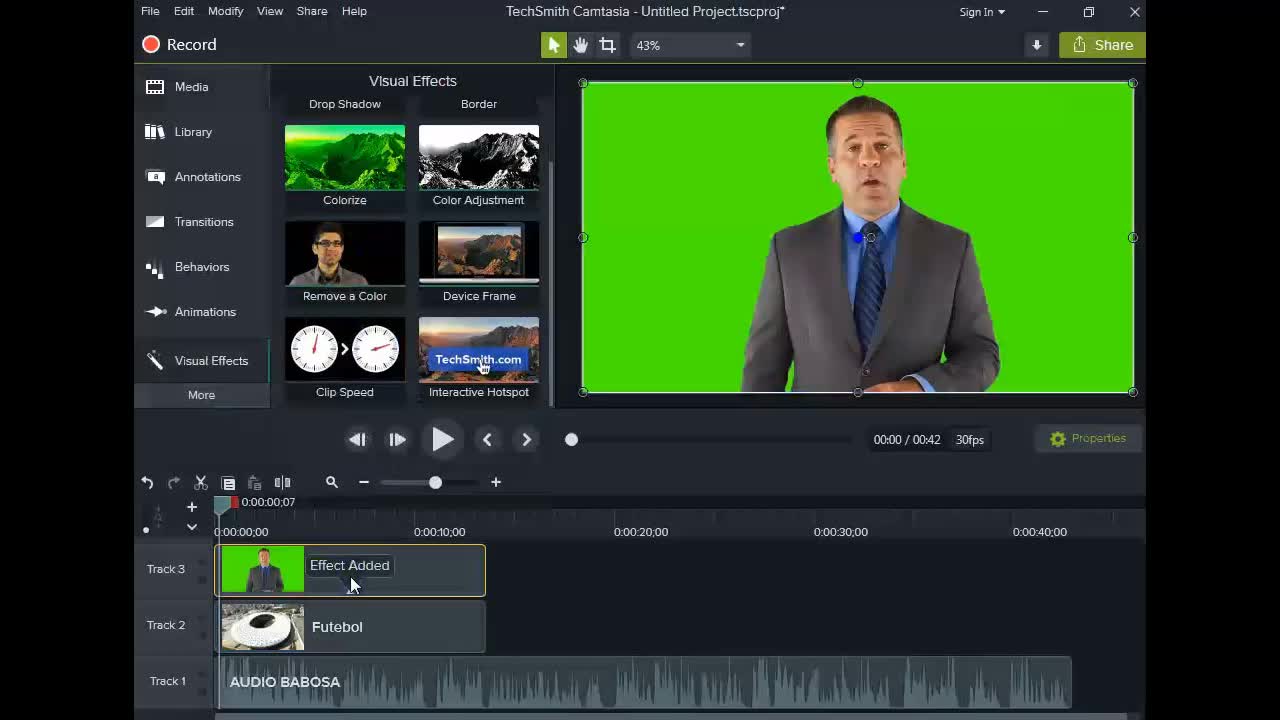Image resolution: width=1280 pixels, height=720 pixels.
Task: Choose the Remove a Color effect
Action: pos(345,253)
